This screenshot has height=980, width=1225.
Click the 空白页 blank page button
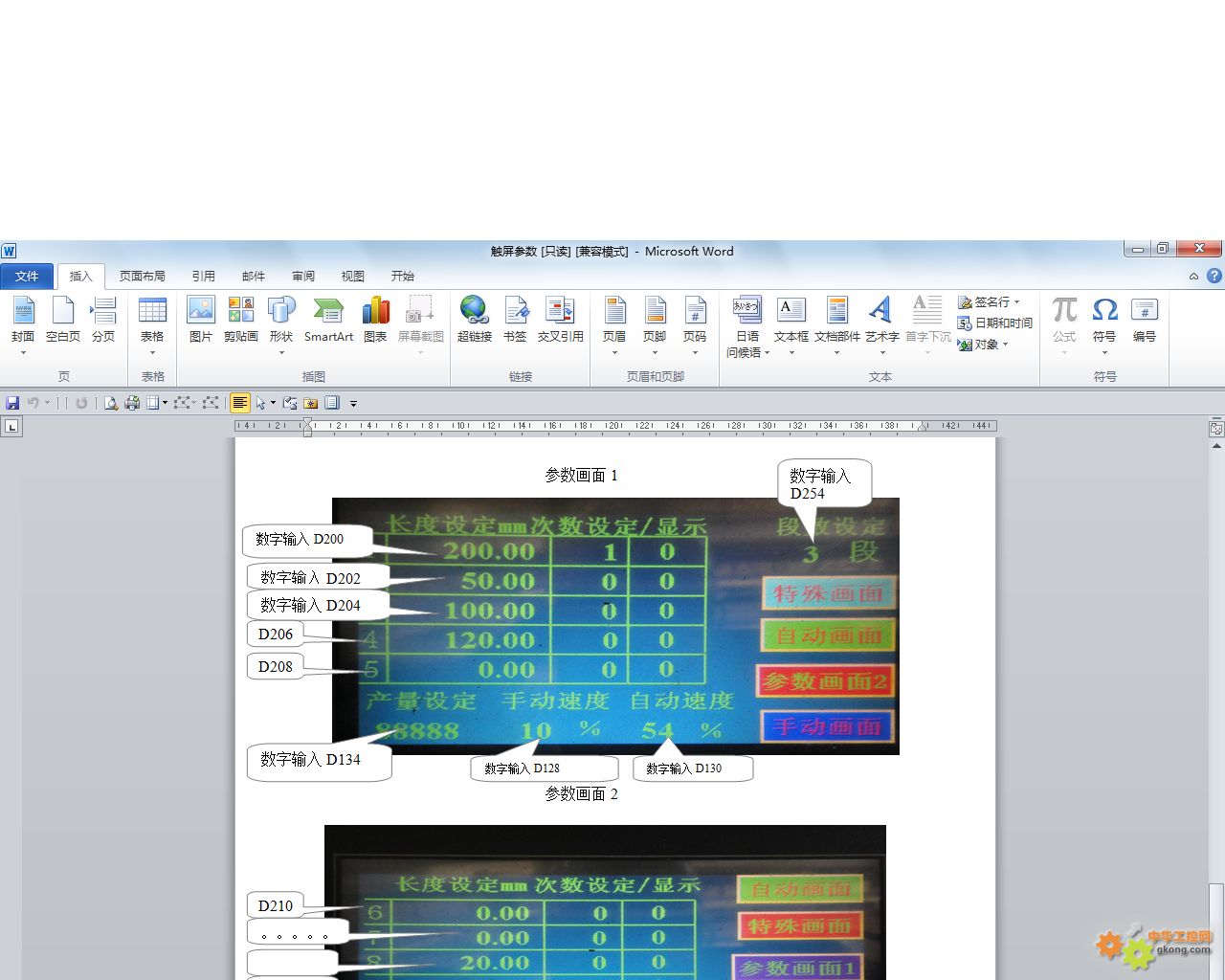point(63,319)
